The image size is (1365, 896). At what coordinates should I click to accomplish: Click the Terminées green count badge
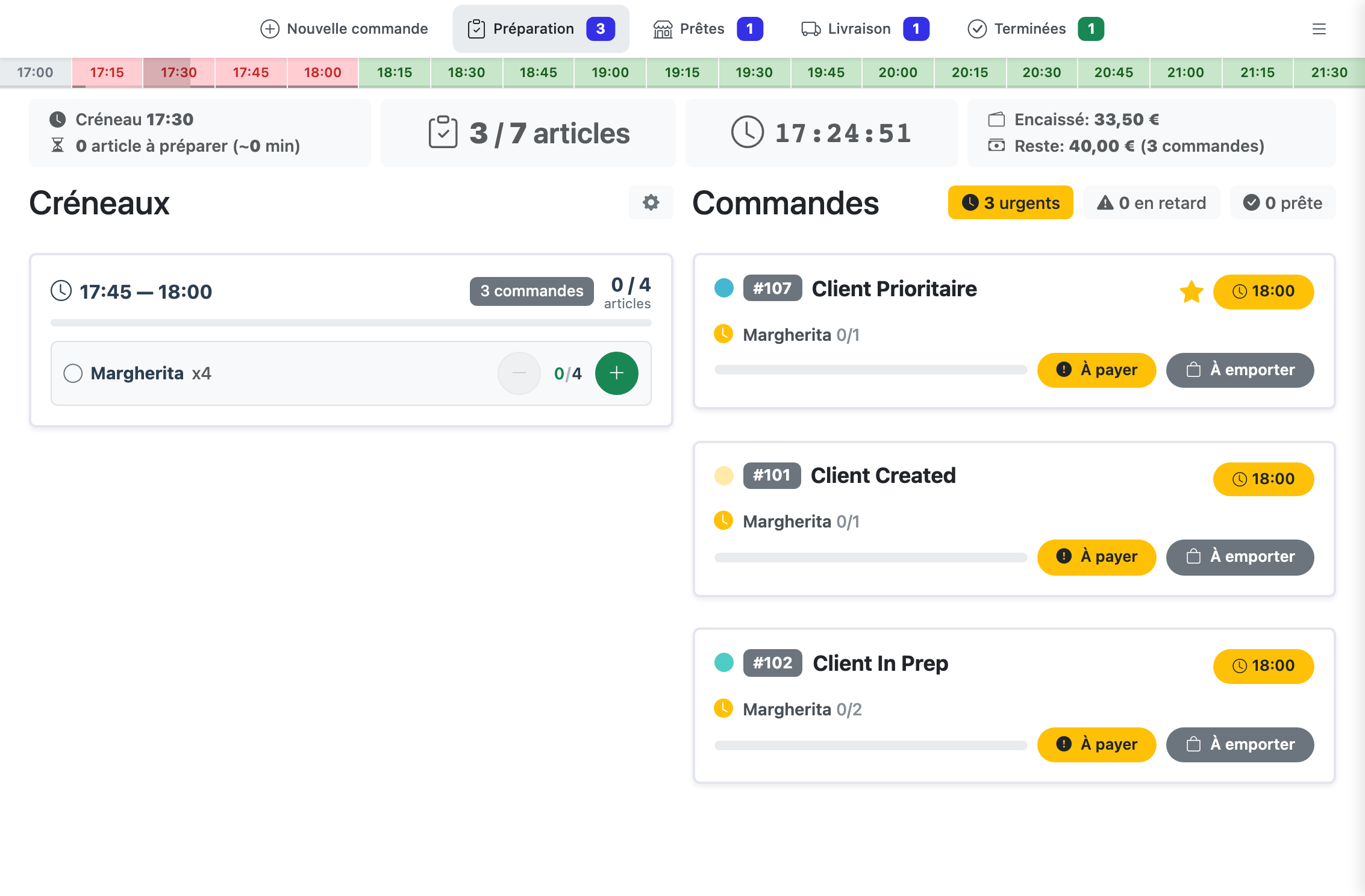click(1091, 29)
